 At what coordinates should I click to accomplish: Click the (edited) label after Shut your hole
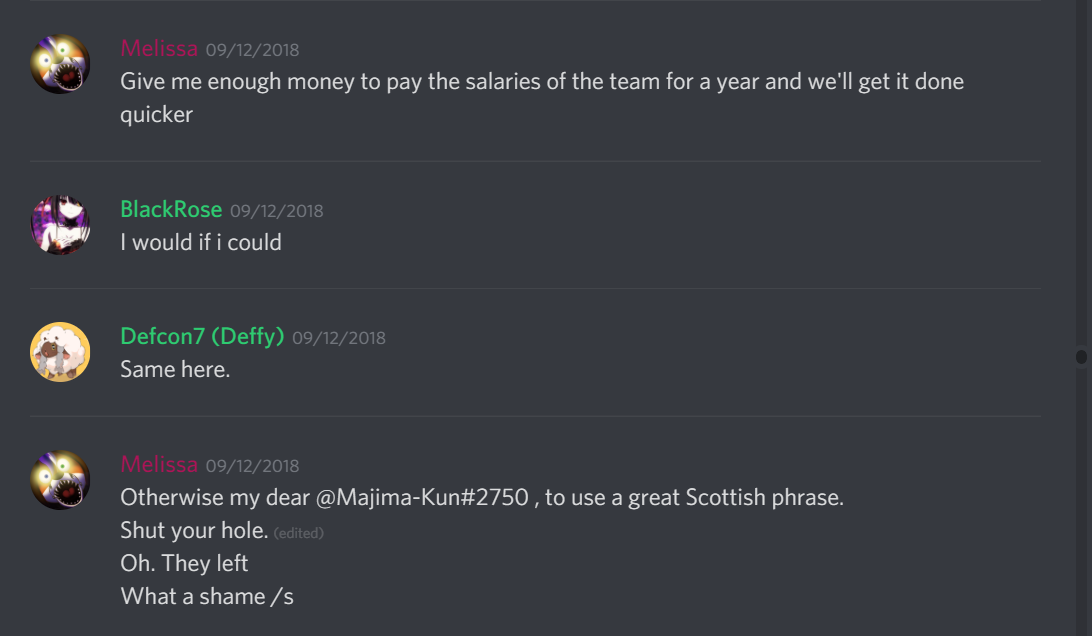(299, 533)
